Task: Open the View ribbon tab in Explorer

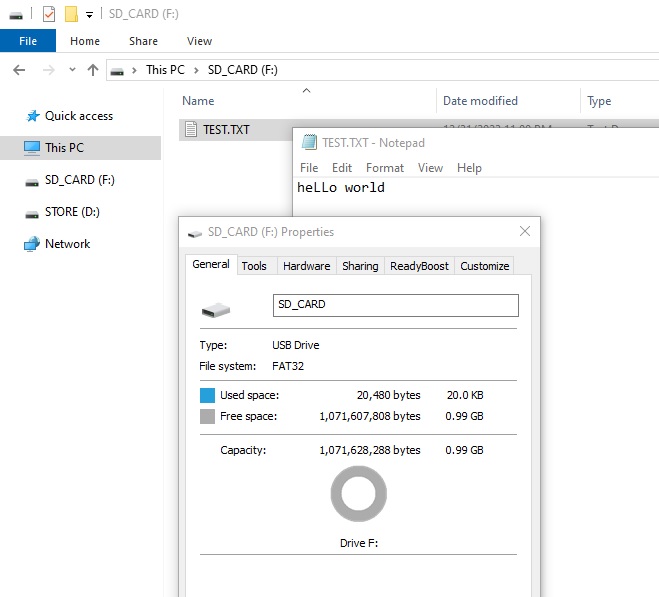Action: click(x=199, y=41)
